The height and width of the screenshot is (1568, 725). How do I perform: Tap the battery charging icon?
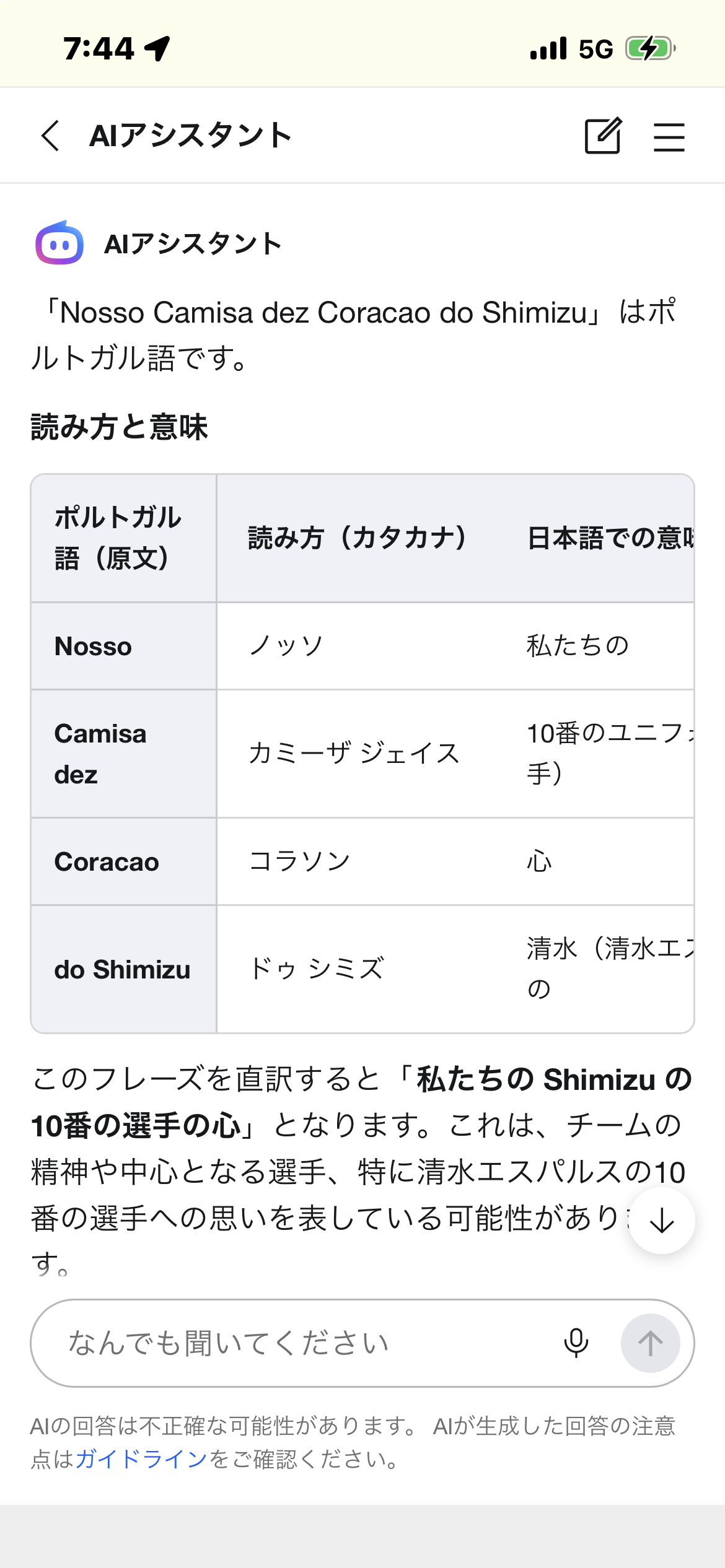click(649, 48)
